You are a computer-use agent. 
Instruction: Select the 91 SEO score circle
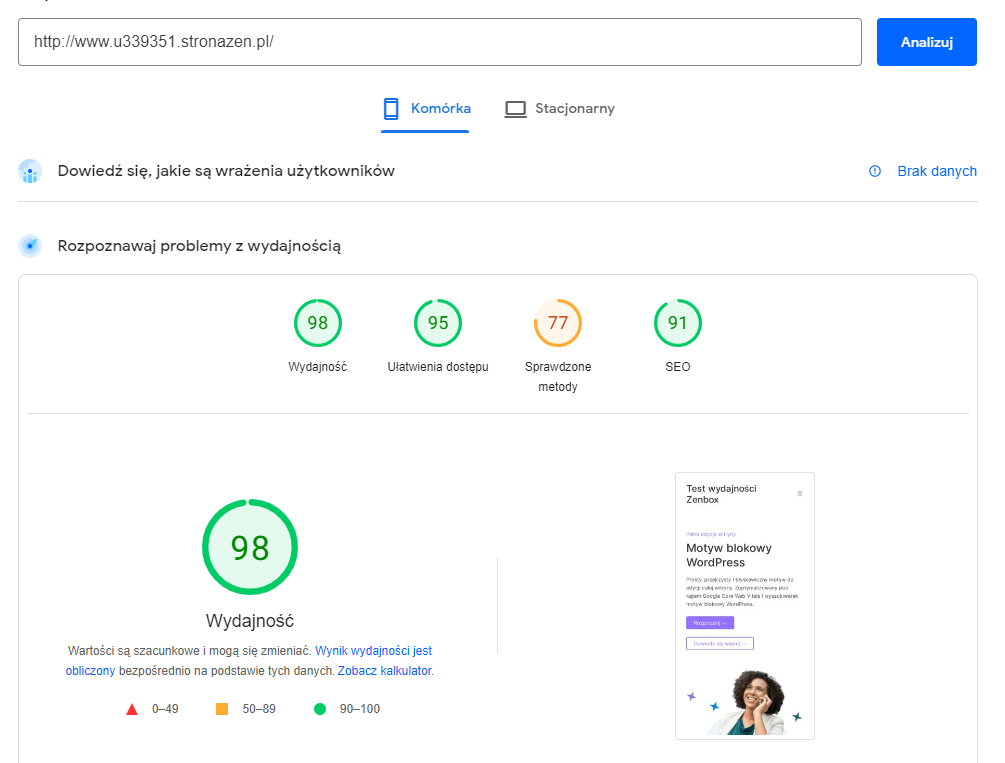[677, 322]
